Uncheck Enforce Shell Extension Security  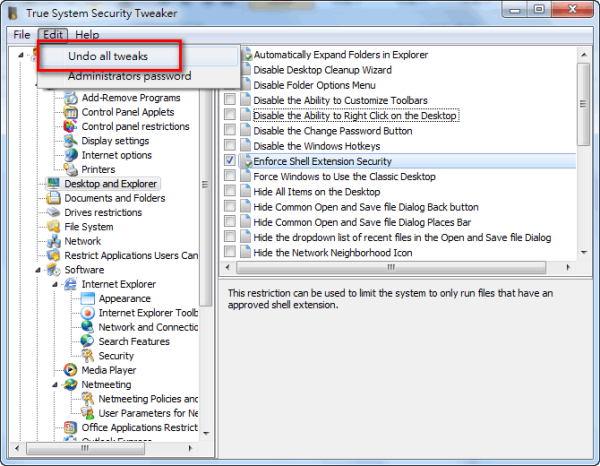(x=230, y=160)
